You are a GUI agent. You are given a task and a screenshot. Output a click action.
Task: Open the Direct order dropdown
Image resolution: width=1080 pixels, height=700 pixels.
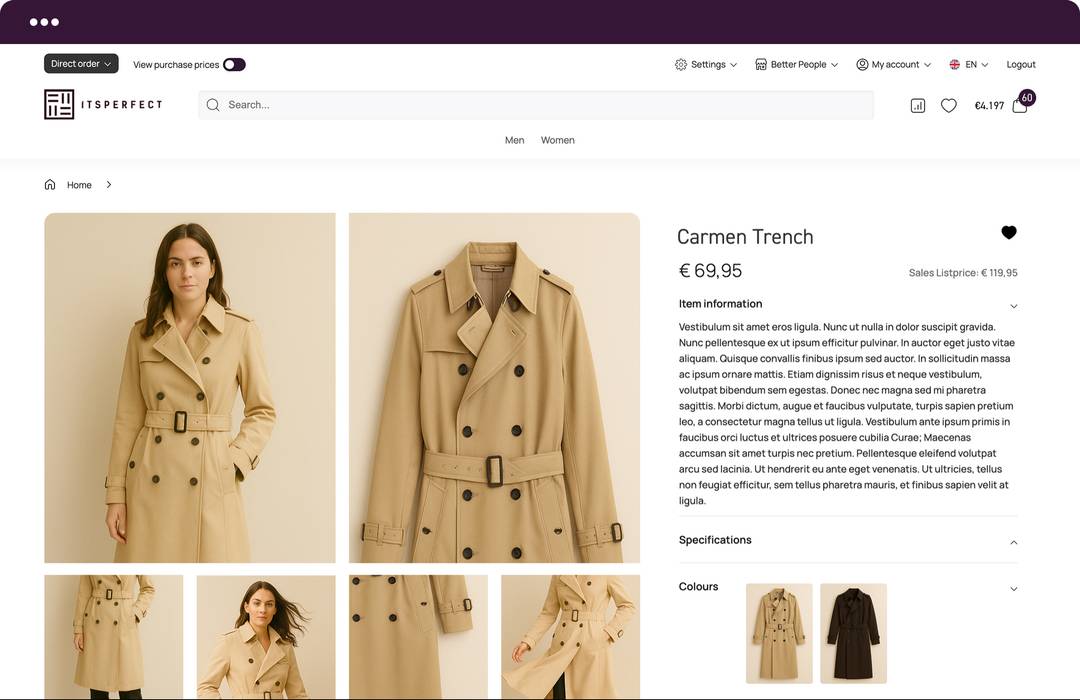click(81, 63)
